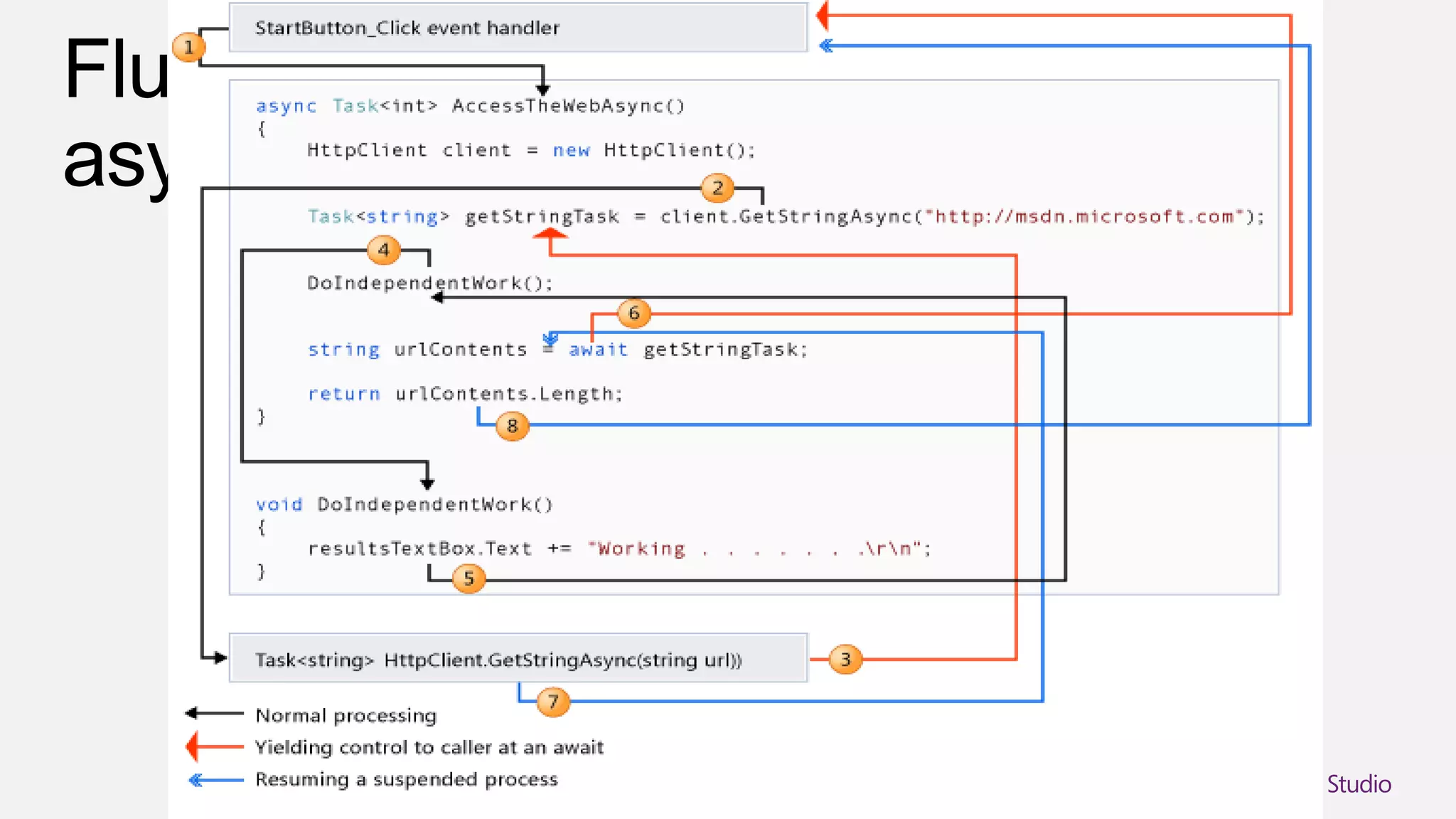Click the orange step 7 marker
This screenshot has height=819, width=1456.
point(553,702)
